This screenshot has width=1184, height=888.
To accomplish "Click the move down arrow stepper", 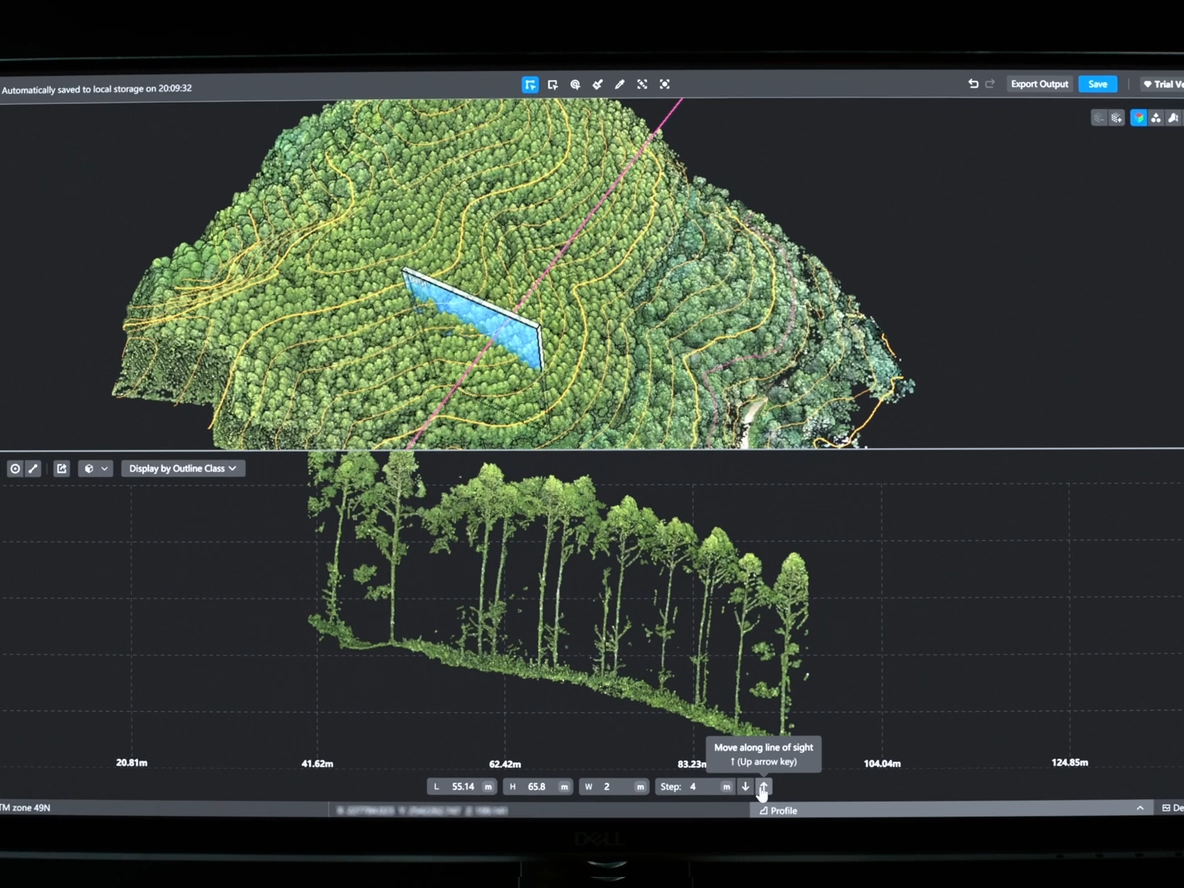I will pyautogui.click(x=745, y=787).
